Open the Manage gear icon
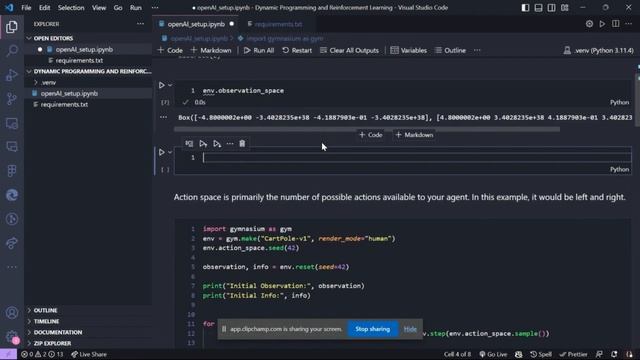This screenshot has height=360, width=640. tap(12, 336)
